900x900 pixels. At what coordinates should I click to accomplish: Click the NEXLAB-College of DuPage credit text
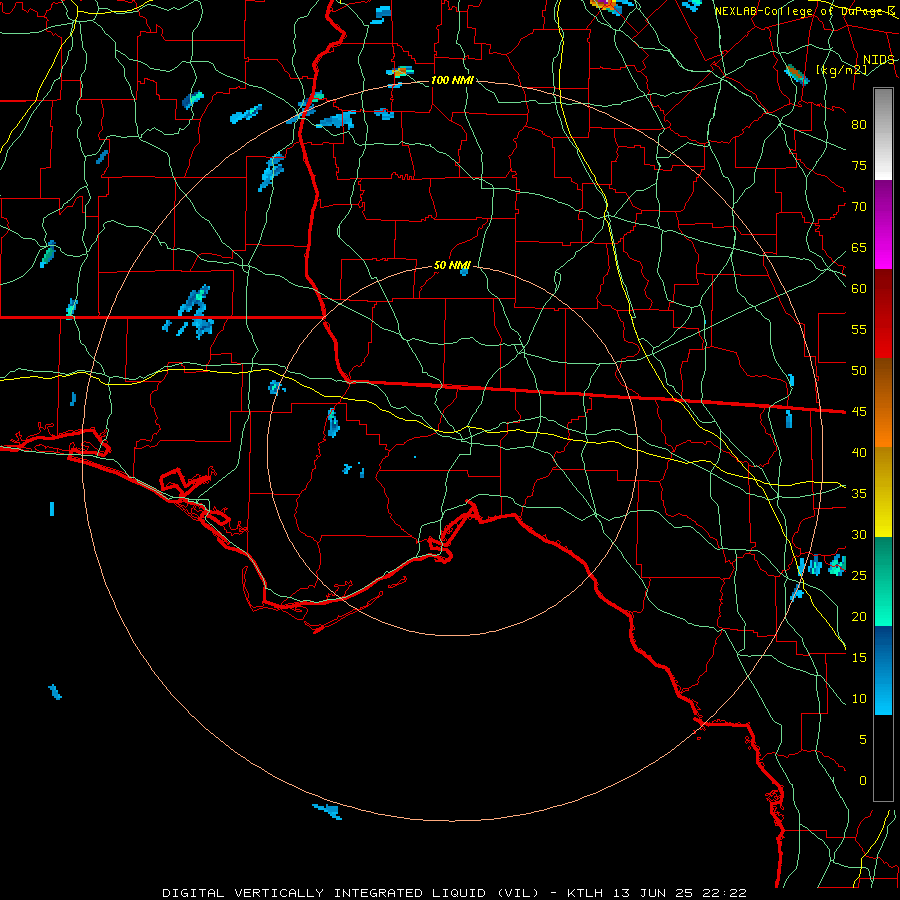pyautogui.click(x=805, y=11)
